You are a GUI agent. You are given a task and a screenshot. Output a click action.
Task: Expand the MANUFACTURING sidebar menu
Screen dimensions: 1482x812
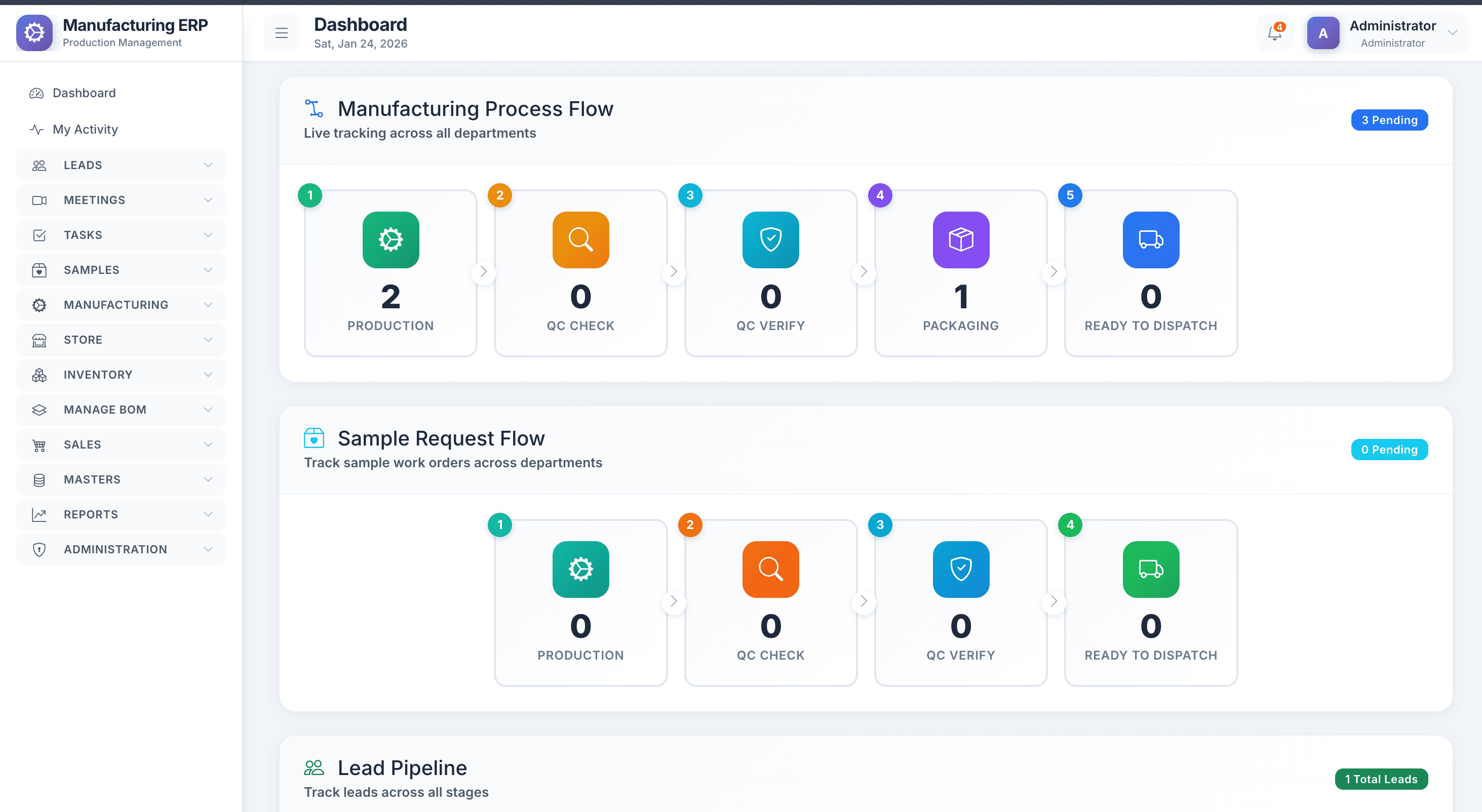coord(121,305)
